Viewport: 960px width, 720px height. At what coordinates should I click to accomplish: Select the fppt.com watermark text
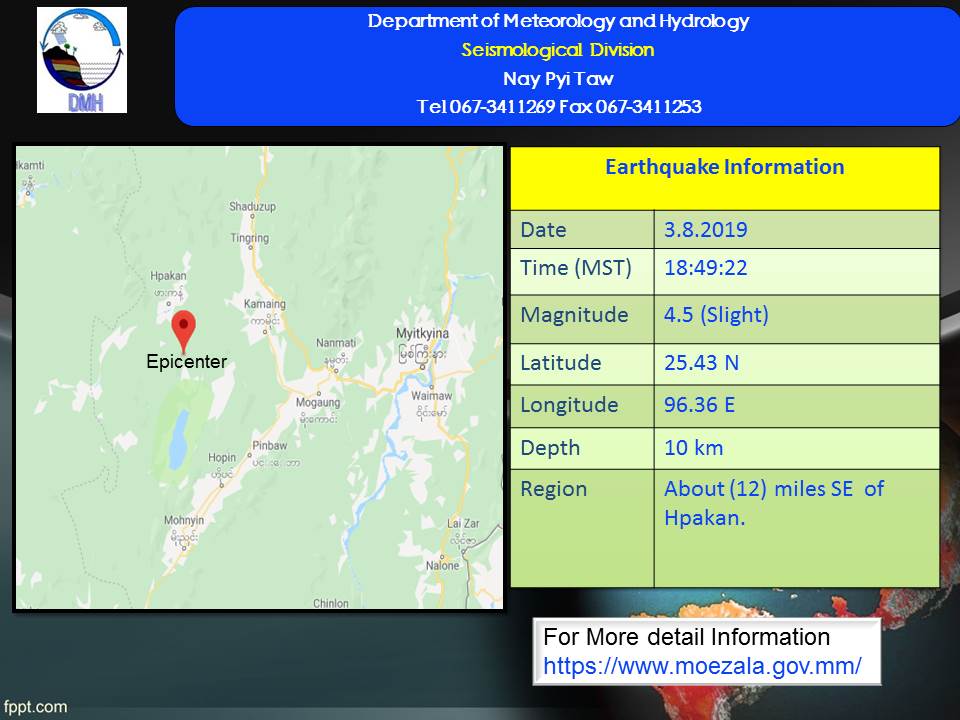(35, 707)
